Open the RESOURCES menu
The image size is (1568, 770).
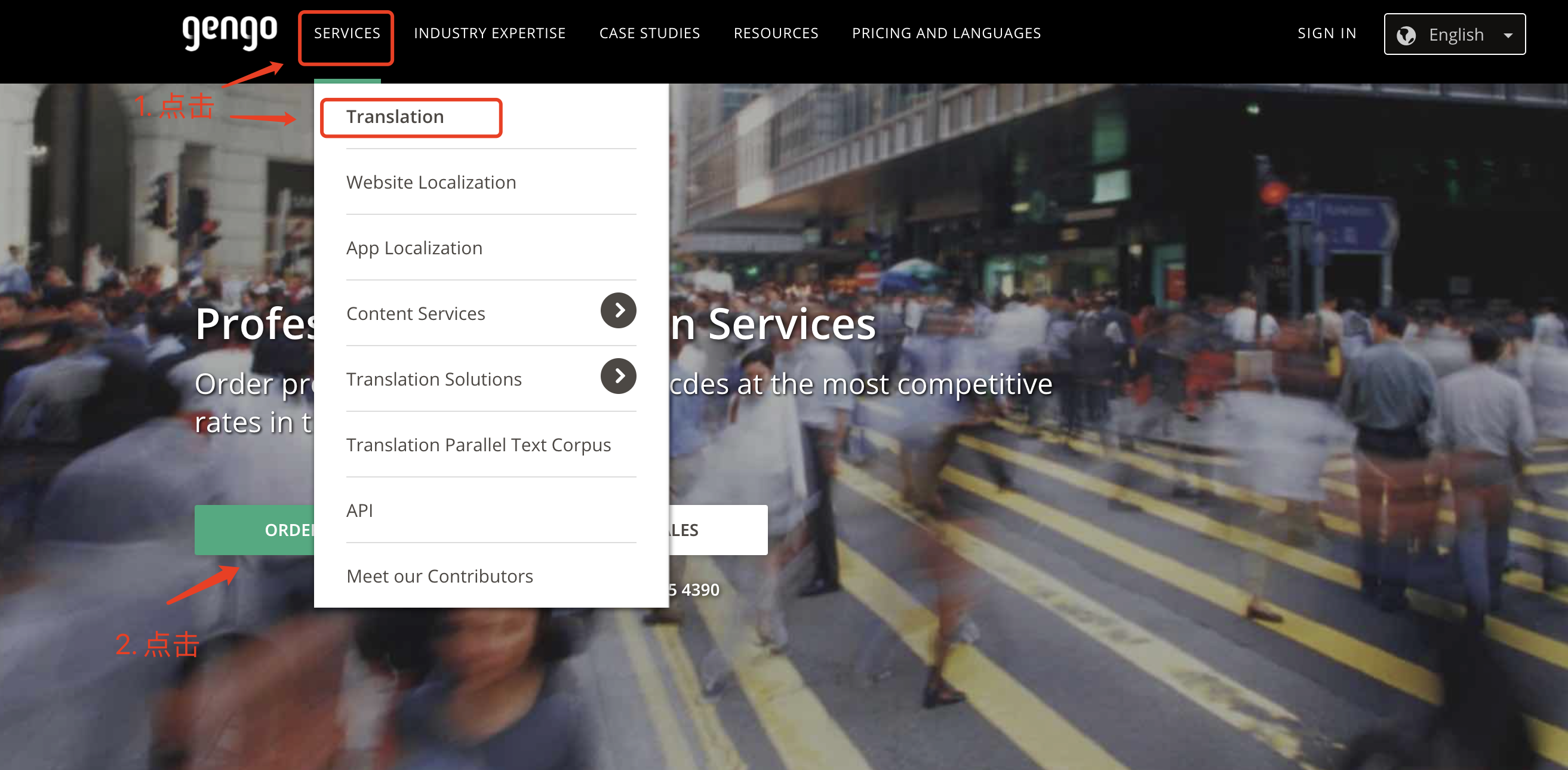pyautogui.click(x=776, y=33)
